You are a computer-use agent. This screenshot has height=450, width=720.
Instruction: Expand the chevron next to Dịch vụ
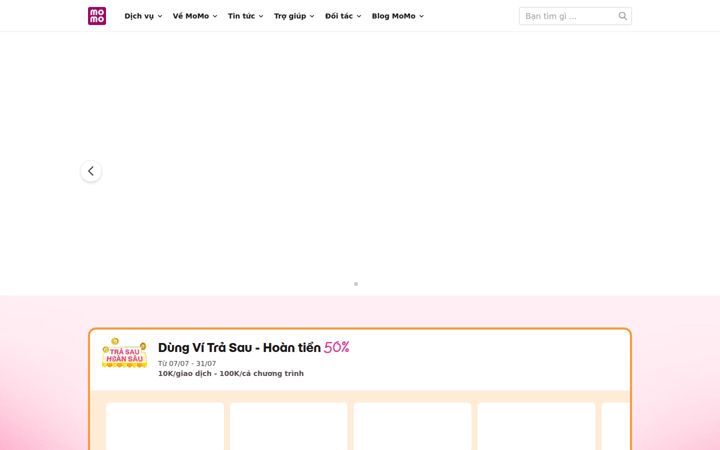(160, 16)
